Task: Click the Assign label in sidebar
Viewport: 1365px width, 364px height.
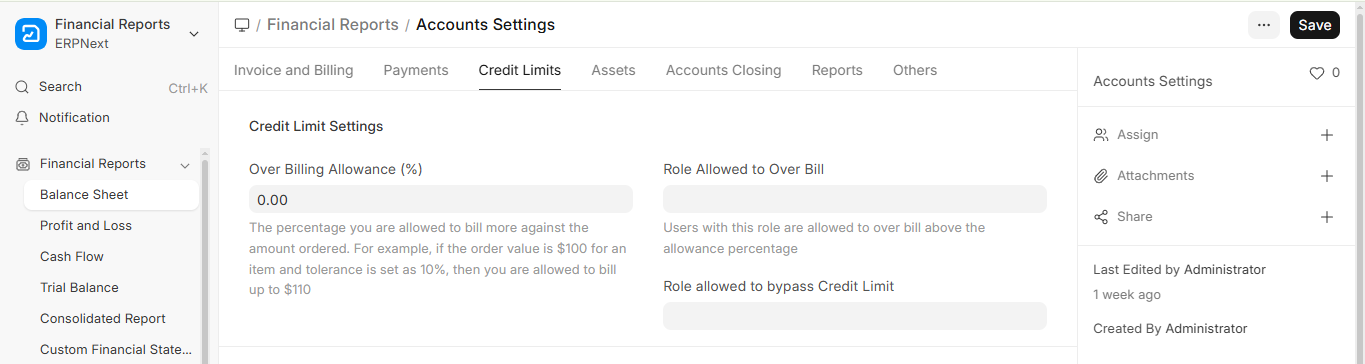Action: pyautogui.click(x=1137, y=135)
